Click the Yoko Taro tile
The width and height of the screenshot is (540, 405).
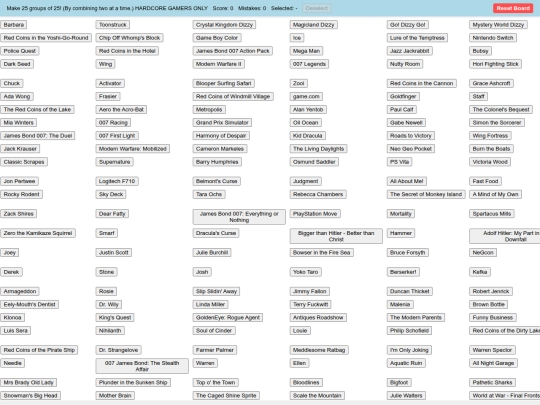point(305,272)
